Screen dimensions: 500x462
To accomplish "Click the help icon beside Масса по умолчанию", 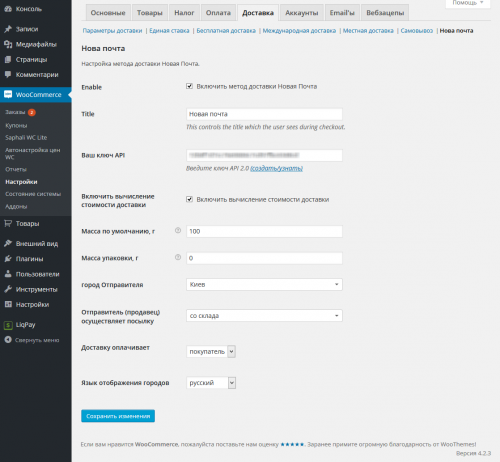I will (178, 230).
